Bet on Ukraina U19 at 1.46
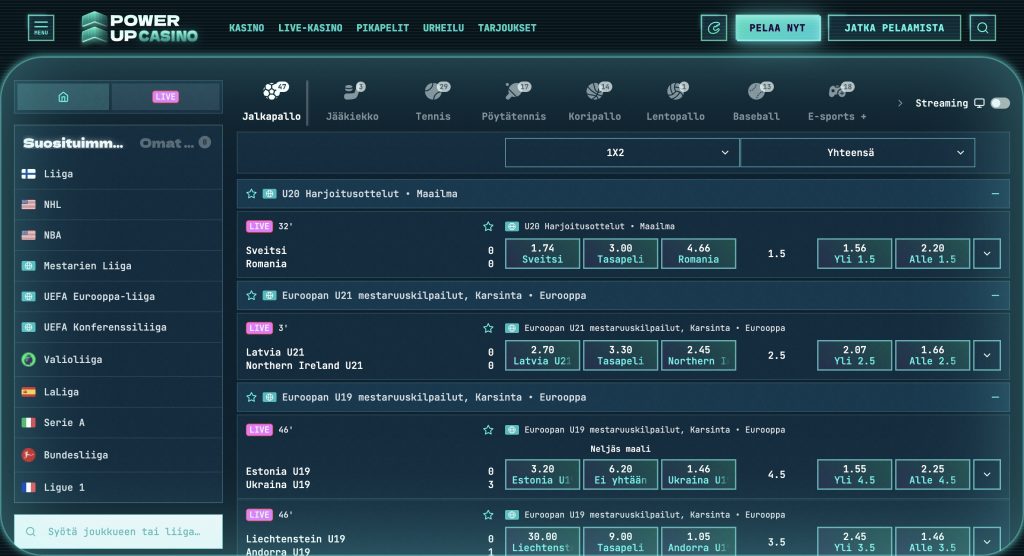 [698, 474]
